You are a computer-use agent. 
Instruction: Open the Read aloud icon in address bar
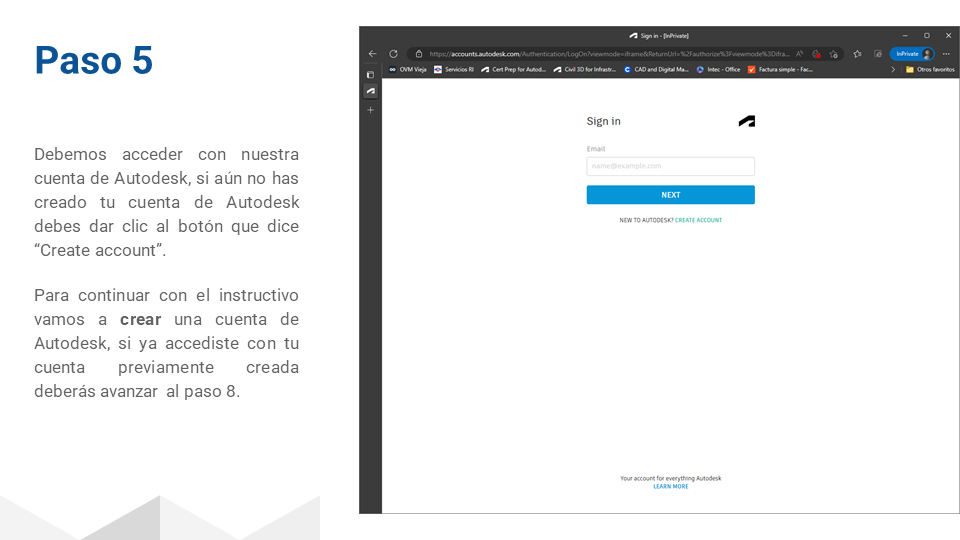click(x=800, y=54)
